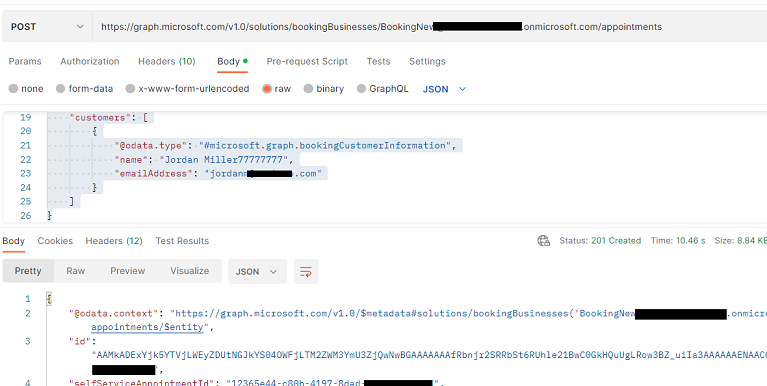The image size is (767, 386).
Task: Click the "id" key in response line 3
Action: 80,341
